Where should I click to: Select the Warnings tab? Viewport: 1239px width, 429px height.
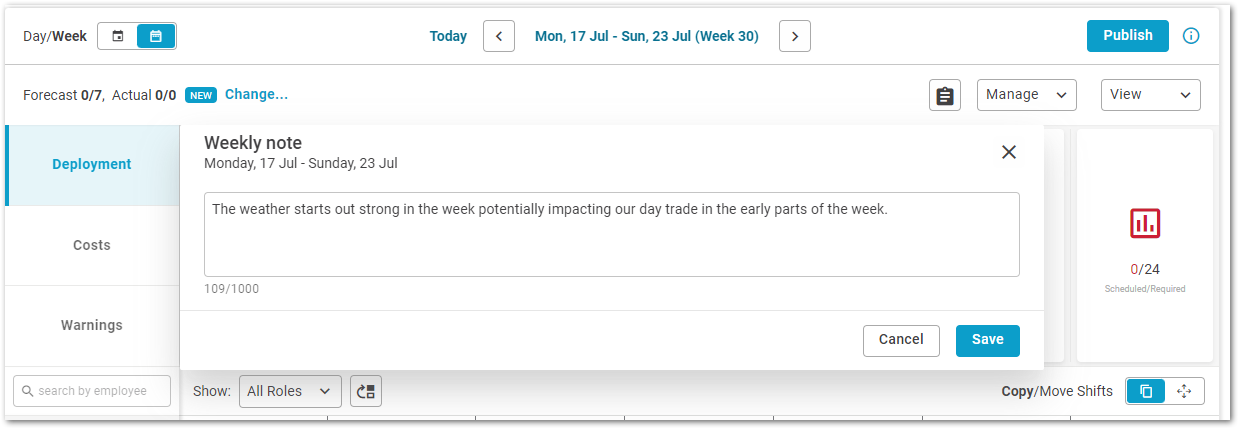click(92, 325)
